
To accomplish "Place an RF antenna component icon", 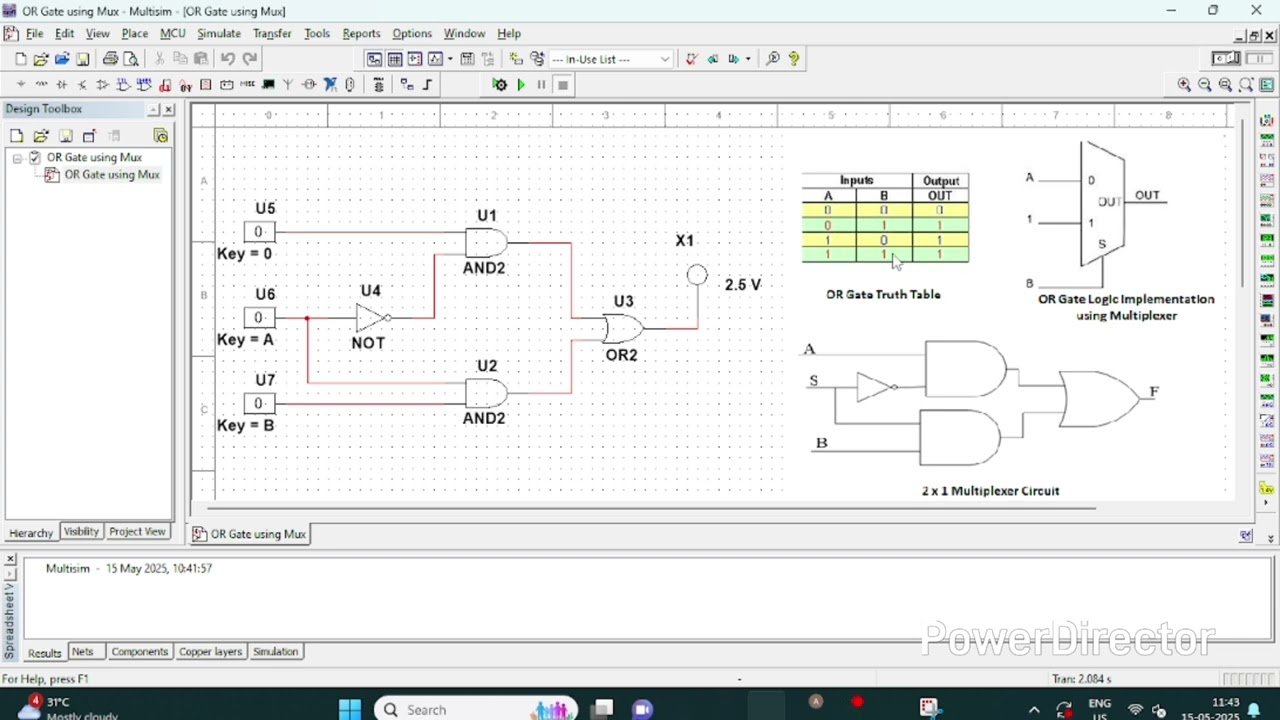I will tap(288, 85).
